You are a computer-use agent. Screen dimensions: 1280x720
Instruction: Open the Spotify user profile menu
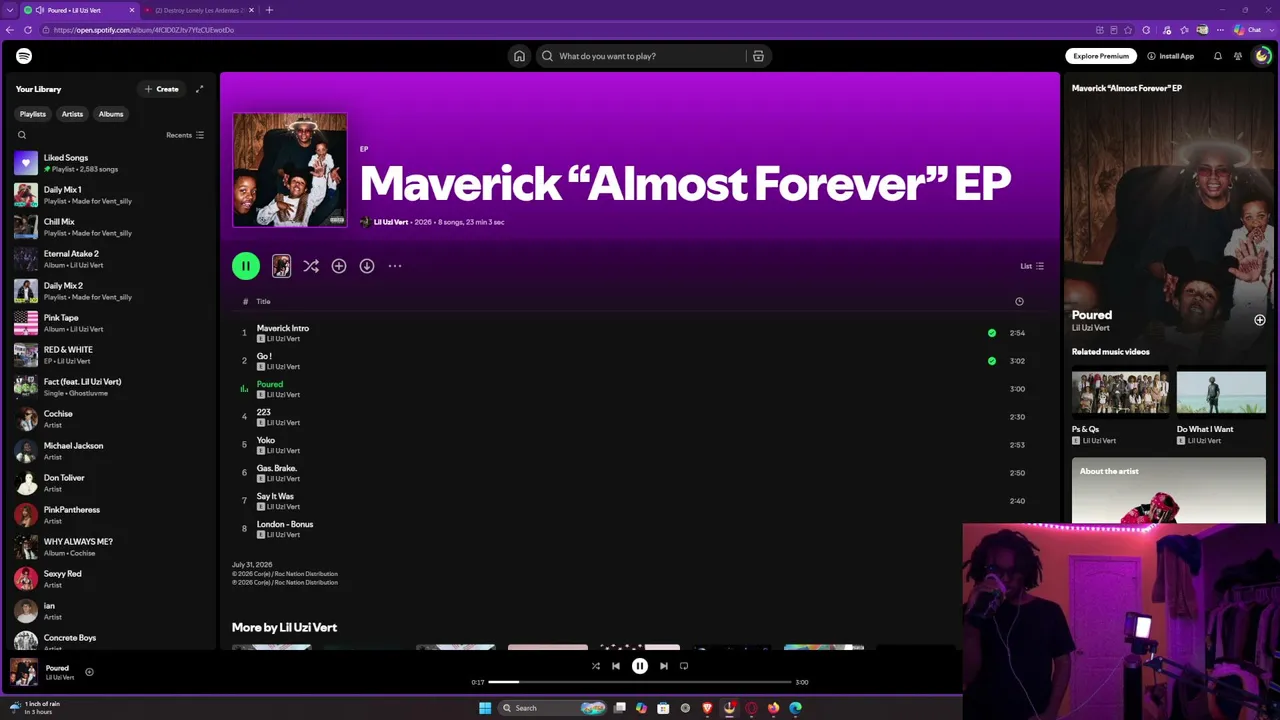click(1262, 56)
